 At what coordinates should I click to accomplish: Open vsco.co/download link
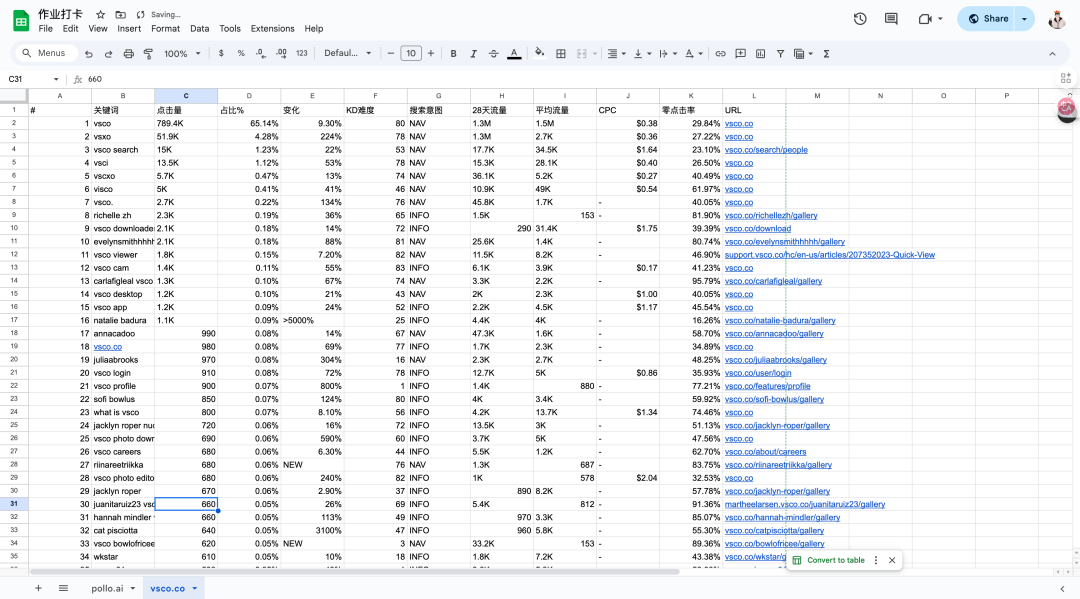(x=758, y=229)
